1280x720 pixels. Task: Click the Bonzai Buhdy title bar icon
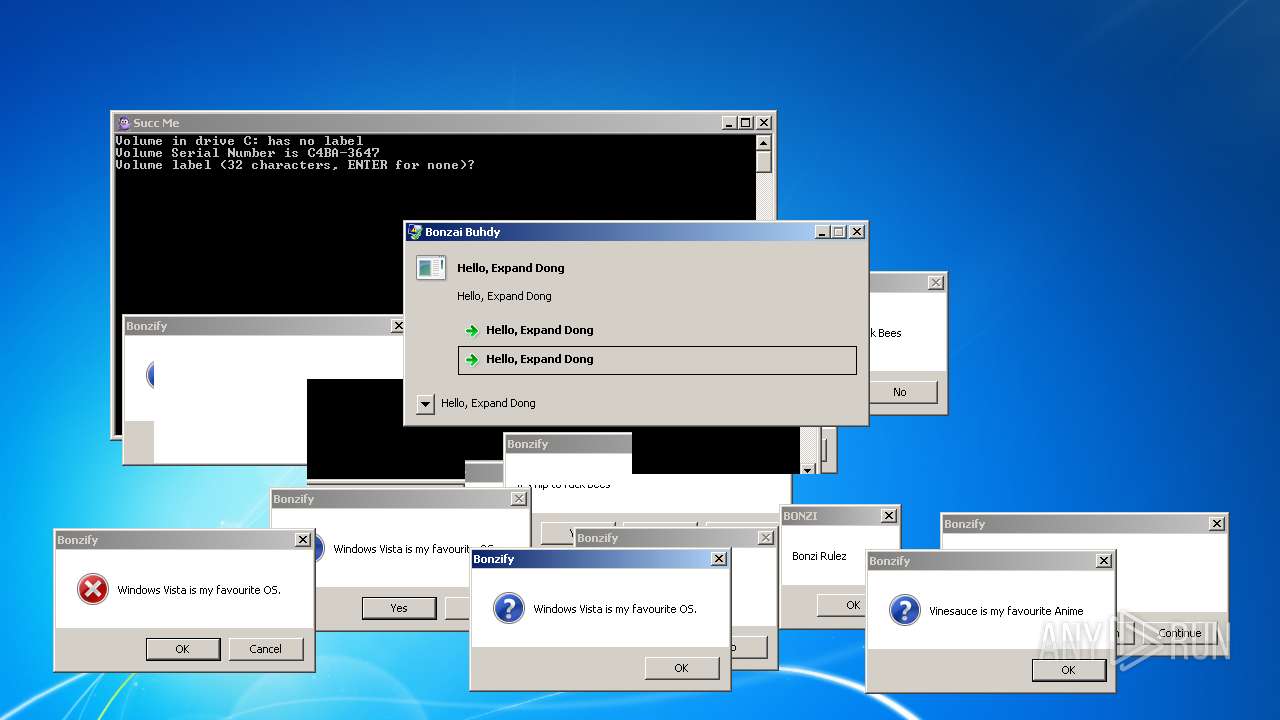(x=415, y=232)
